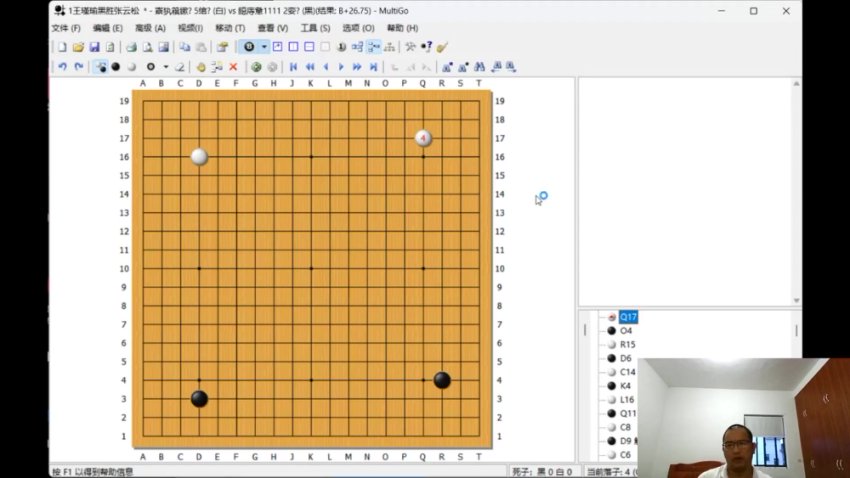850x478 pixels.
Task: Save the game with the floppy disk icon
Action: pos(94,47)
